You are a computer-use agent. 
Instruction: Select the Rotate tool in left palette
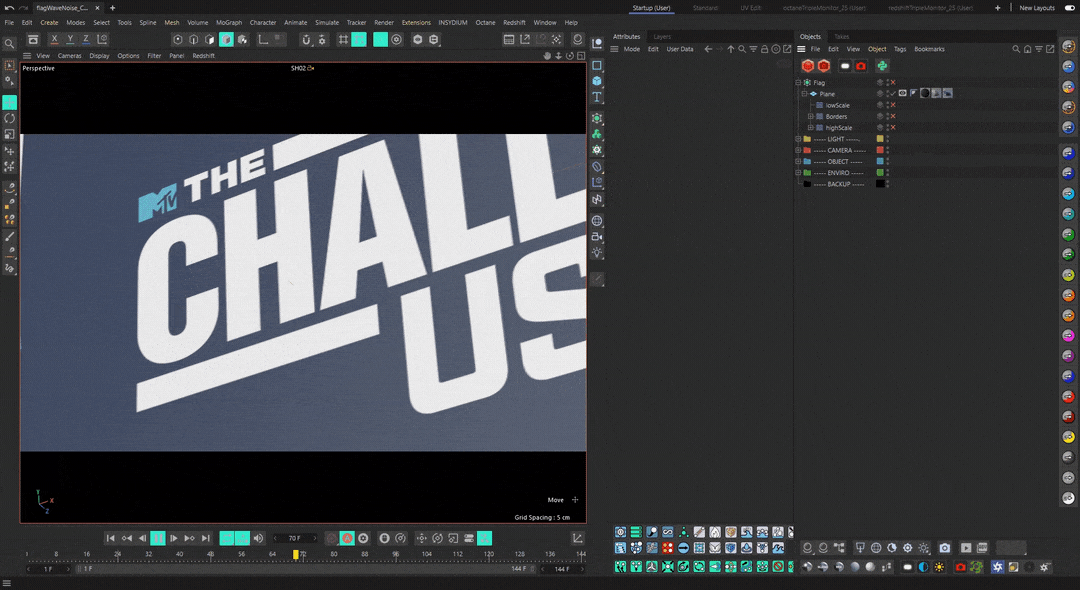point(10,118)
